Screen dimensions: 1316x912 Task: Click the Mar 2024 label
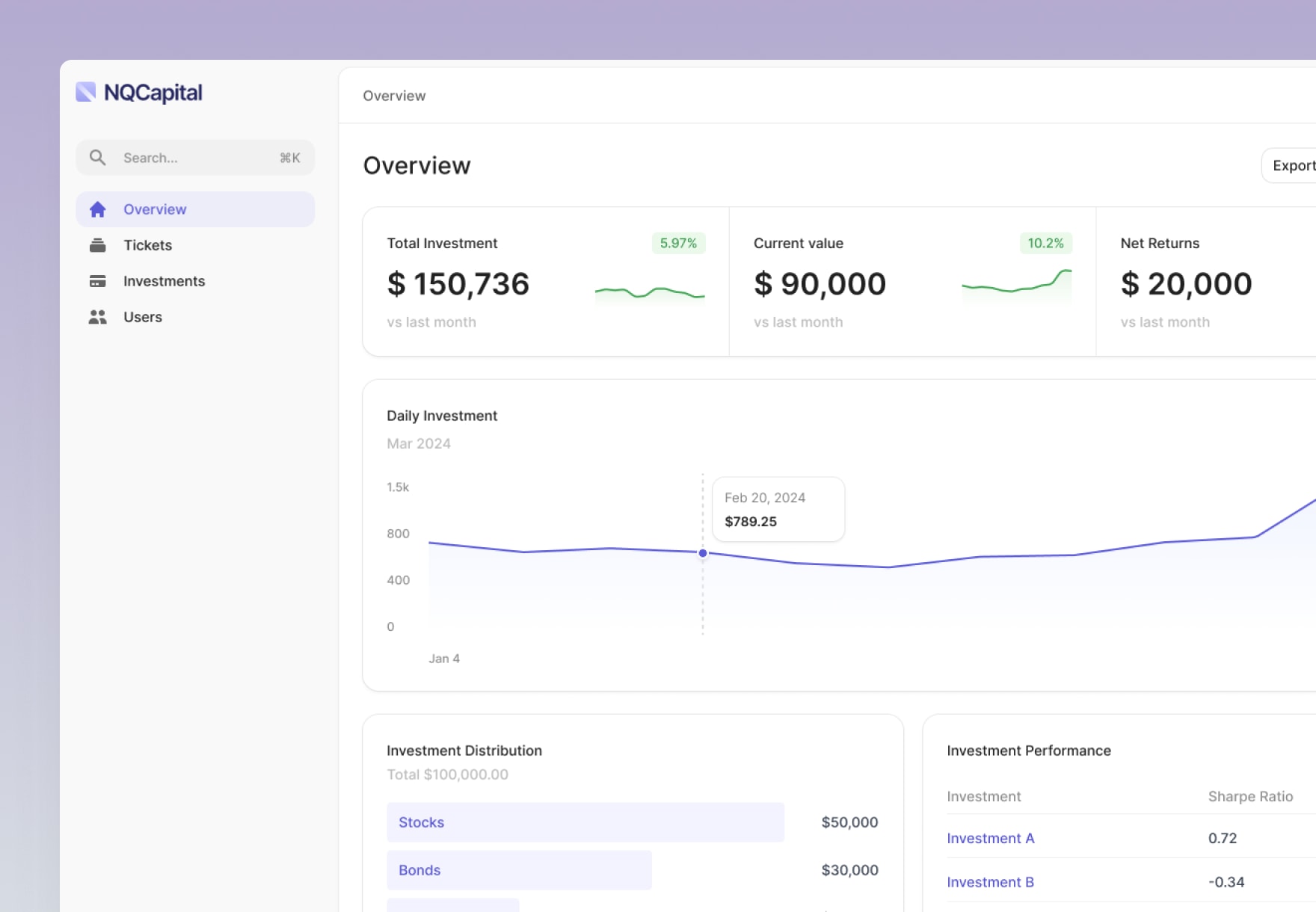[x=419, y=443]
